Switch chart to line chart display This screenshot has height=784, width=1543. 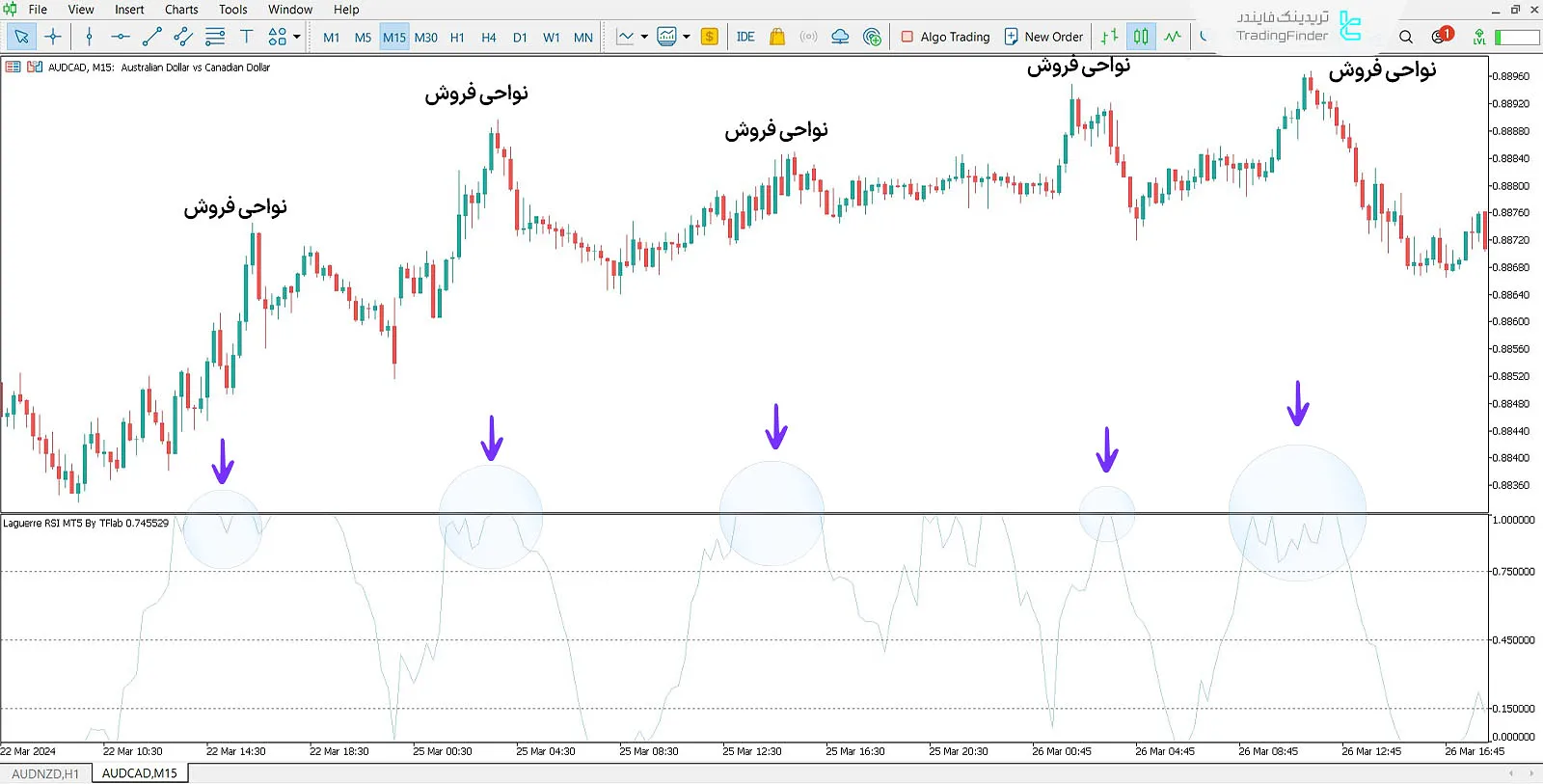[x=1173, y=37]
